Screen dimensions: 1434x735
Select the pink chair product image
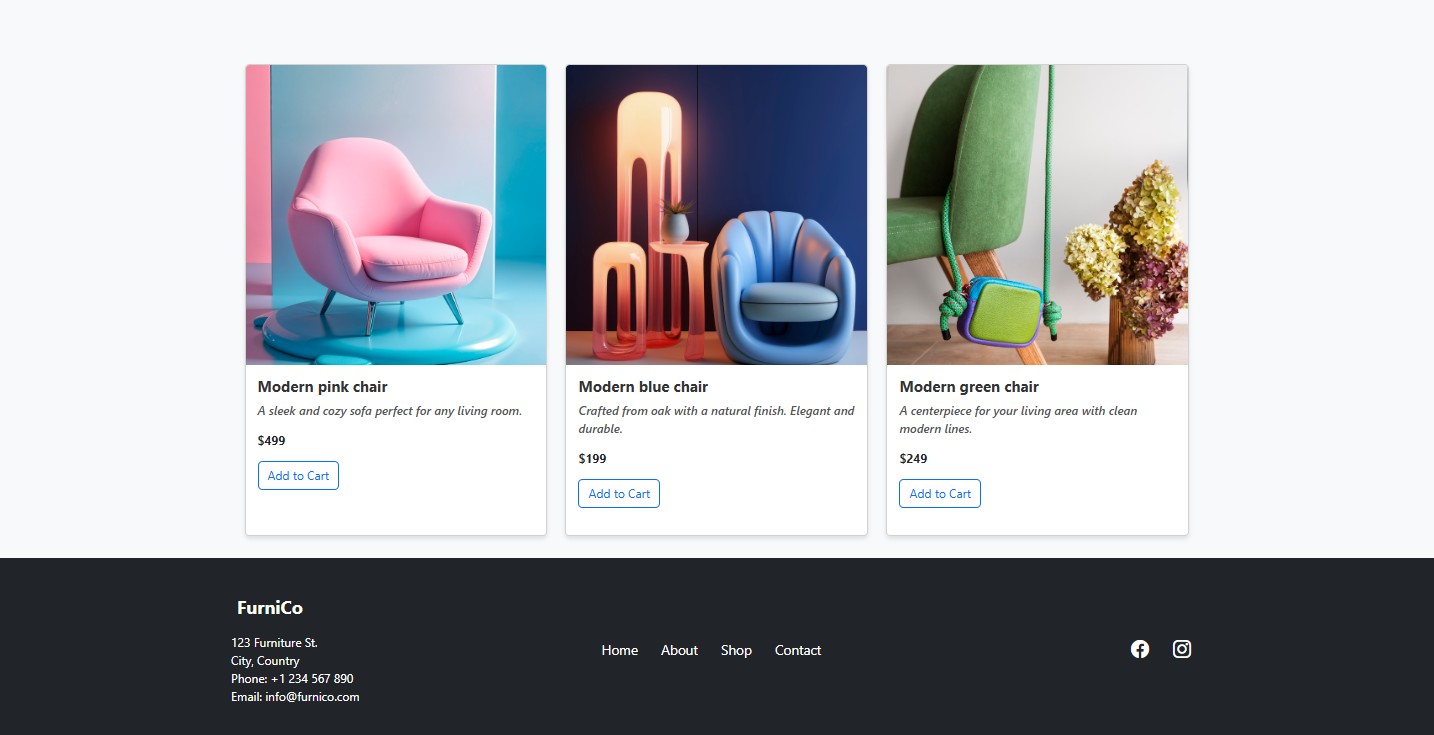point(396,215)
